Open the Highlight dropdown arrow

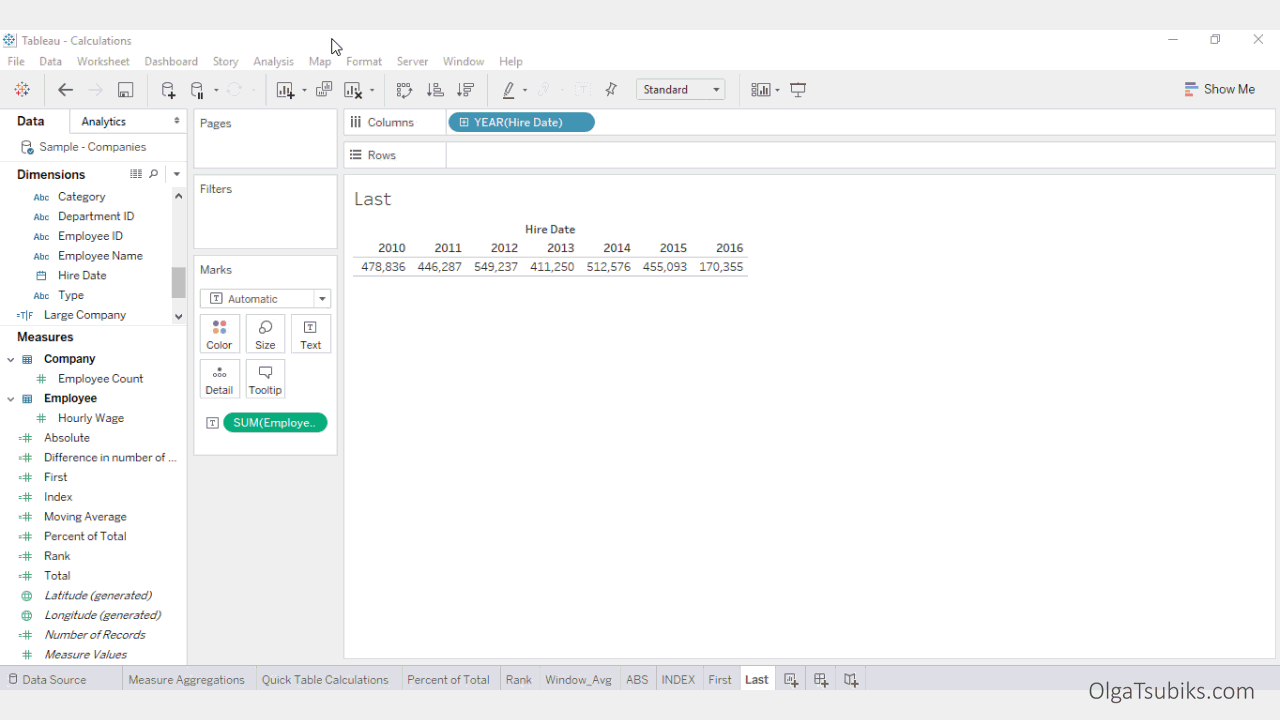(x=525, y=90)
